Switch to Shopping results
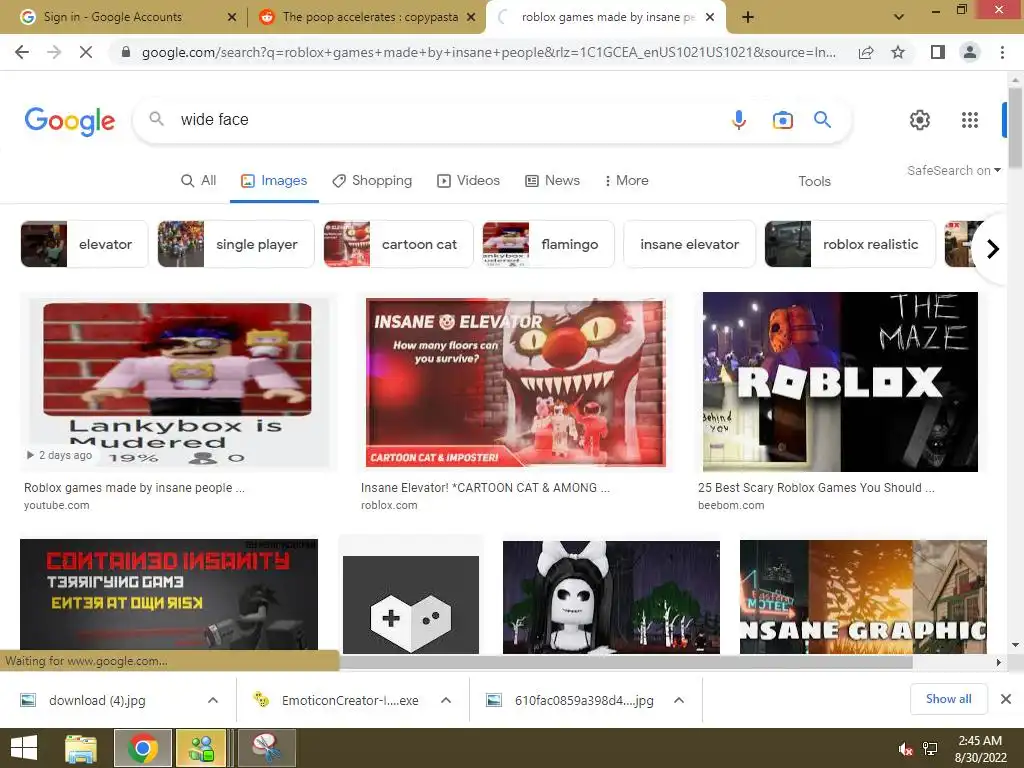1024x768 pixels. pyautogui.click(x=372, y=180)
